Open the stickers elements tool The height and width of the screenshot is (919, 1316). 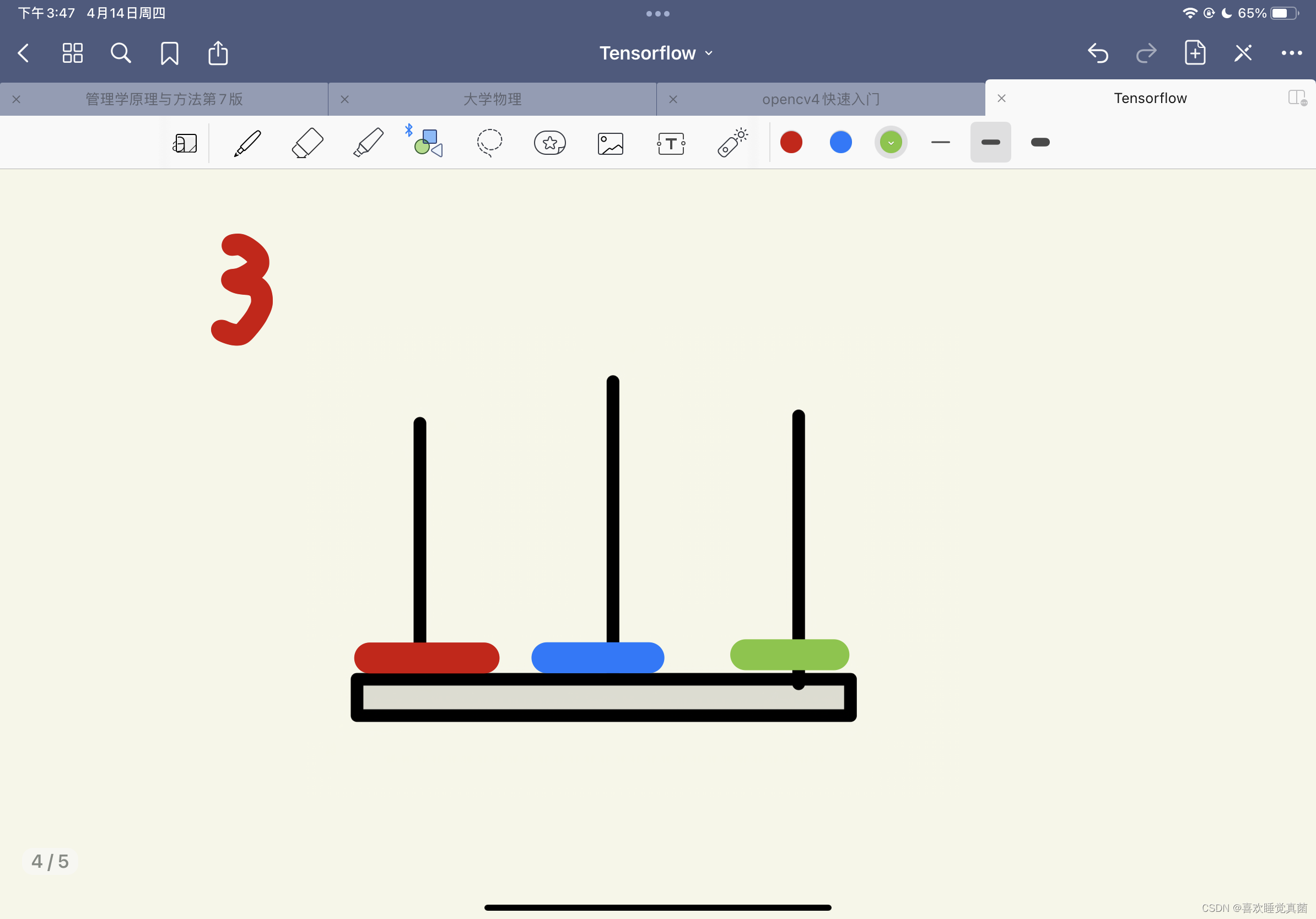tap(549, 143)
